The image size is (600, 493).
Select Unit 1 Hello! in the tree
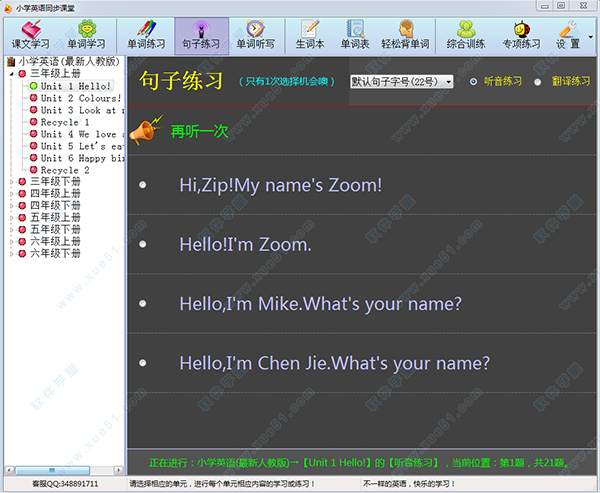(76, 86)
